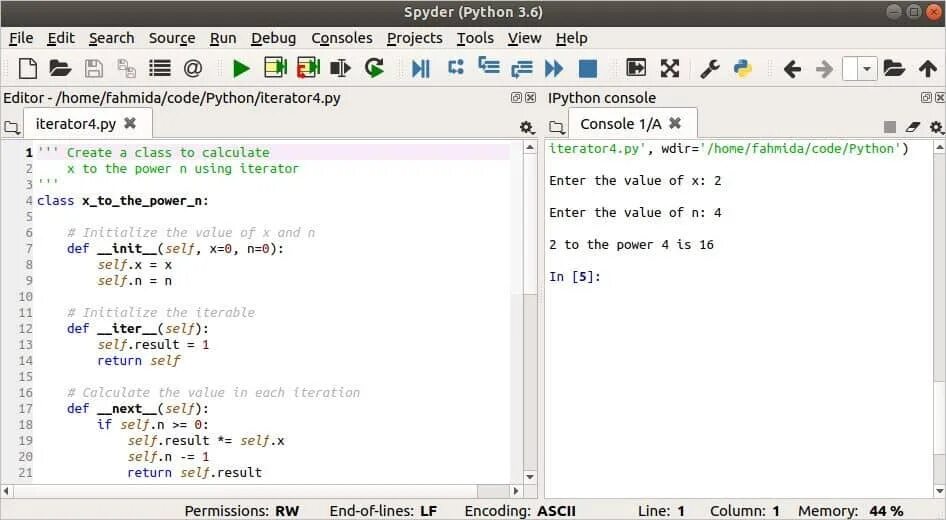The image size is (946, 520).
Task: Run cell and advance icon
Action: pos(308,68)
